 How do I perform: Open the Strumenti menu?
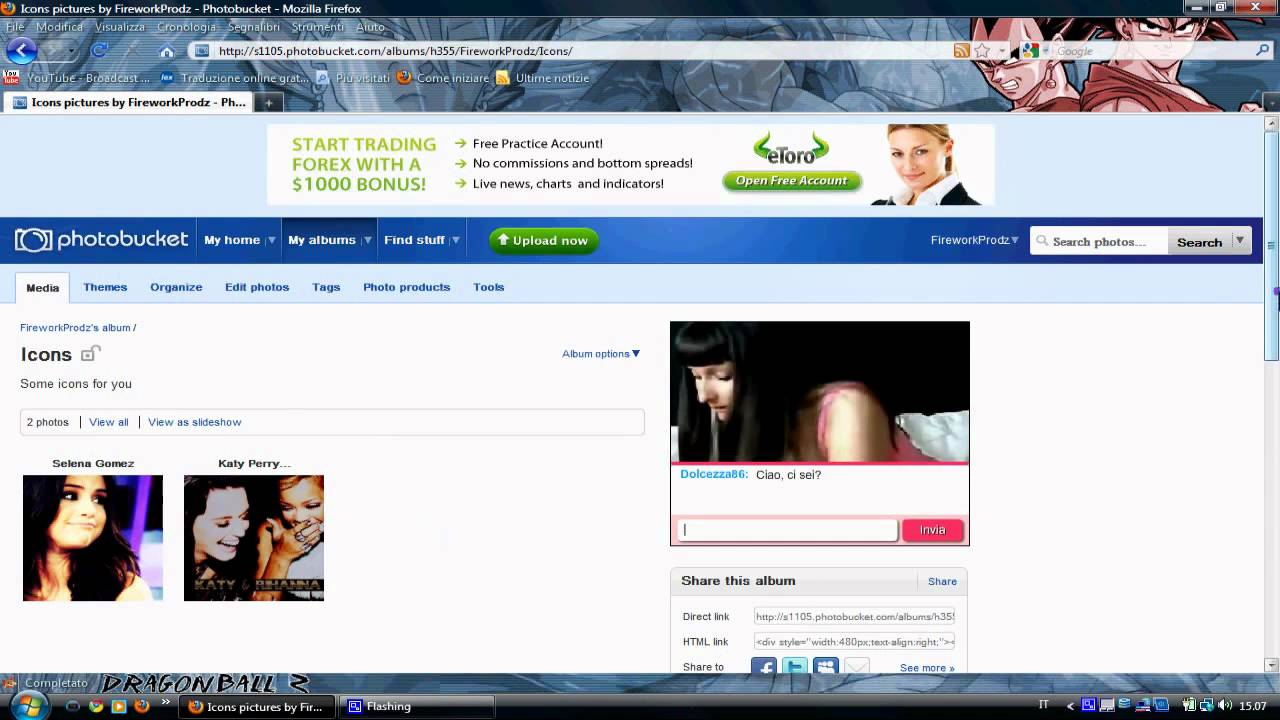[318, 27]
